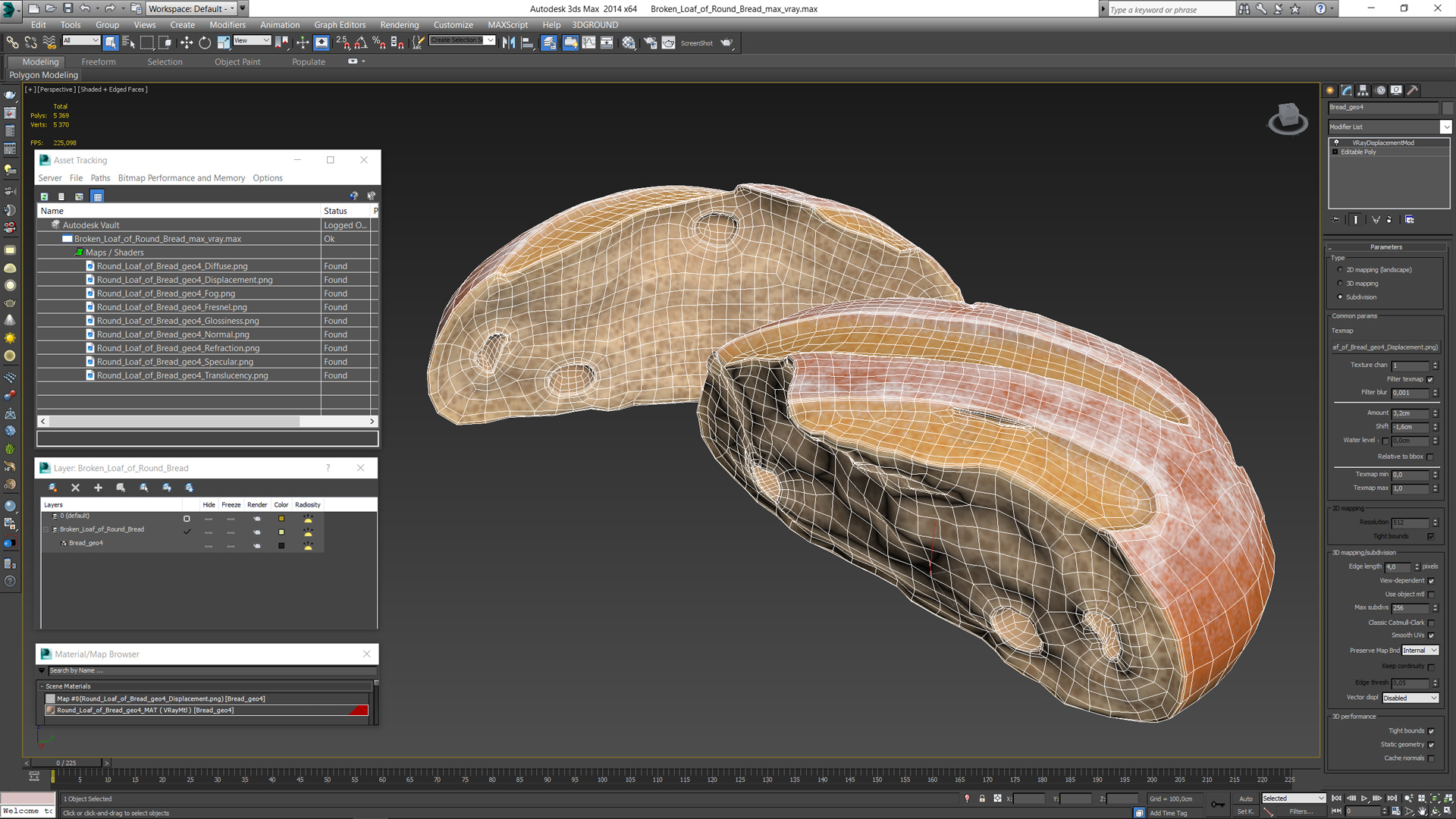Click the Align tool icon
This screenshot has width=1456, height=819.
coord(527,42)
